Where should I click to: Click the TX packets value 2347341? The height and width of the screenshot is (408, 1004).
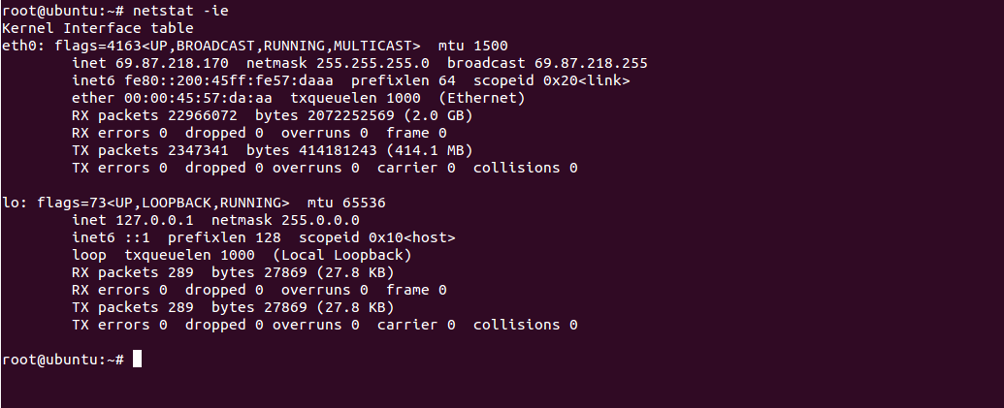(198, 151)
